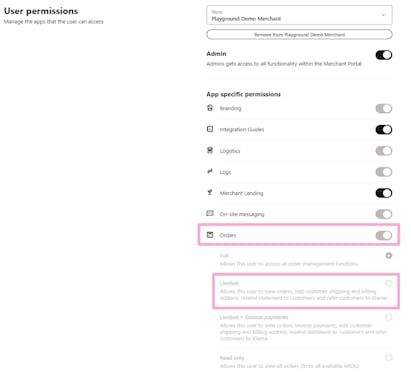Select the Full orders access radio
The image size is (411, 372).
(x=389, y=256)
